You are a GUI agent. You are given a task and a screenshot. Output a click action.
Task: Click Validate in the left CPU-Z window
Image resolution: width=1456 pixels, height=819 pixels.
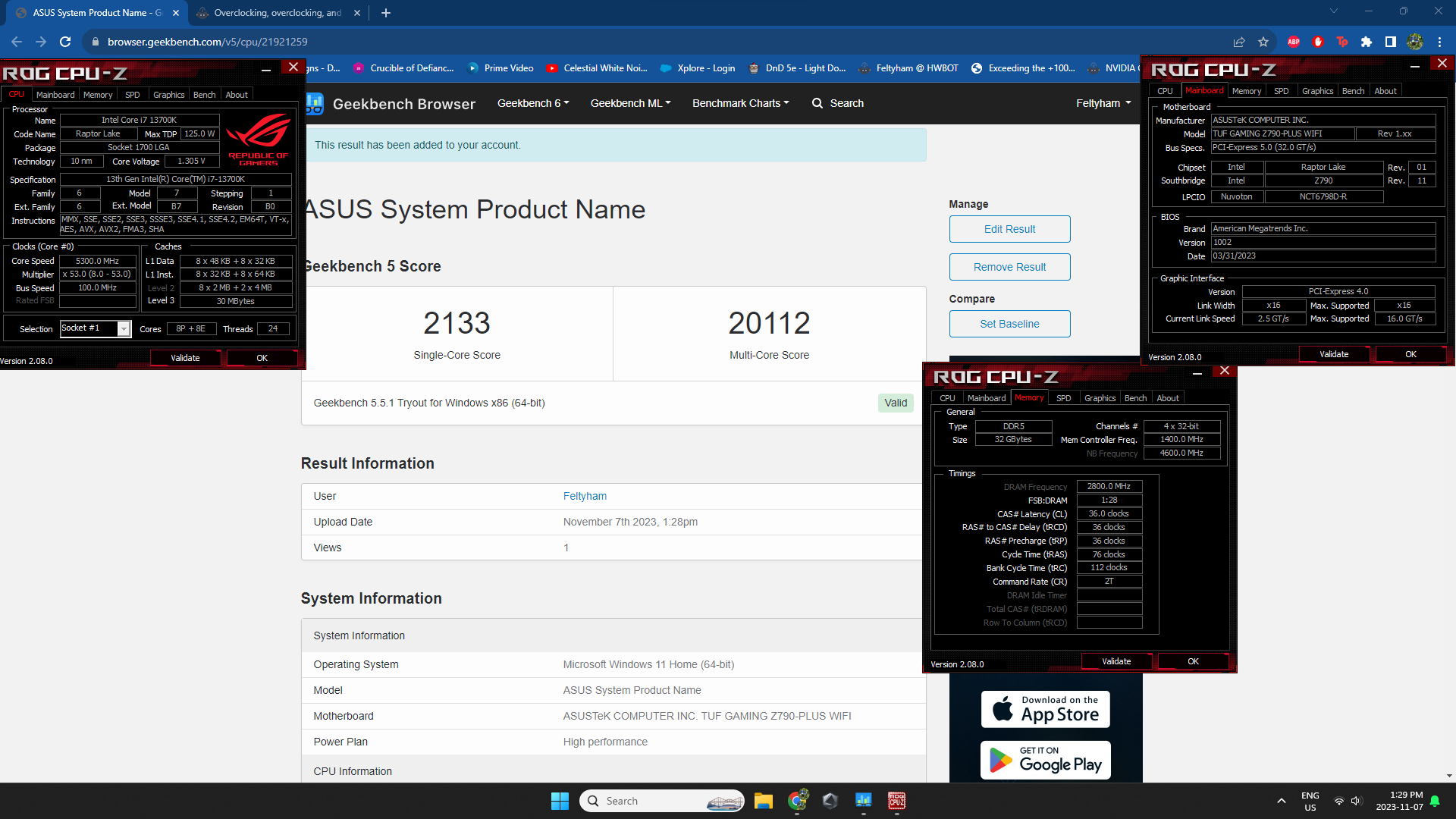coord(185,358)
